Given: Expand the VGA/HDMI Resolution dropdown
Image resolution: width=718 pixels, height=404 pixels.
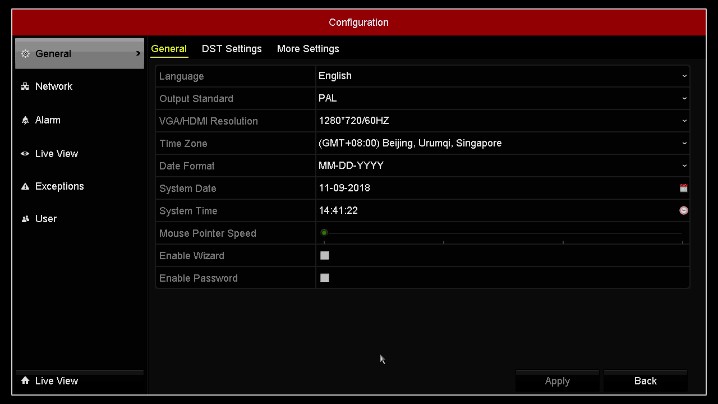Looking at the screenshot, I should 501,121.
